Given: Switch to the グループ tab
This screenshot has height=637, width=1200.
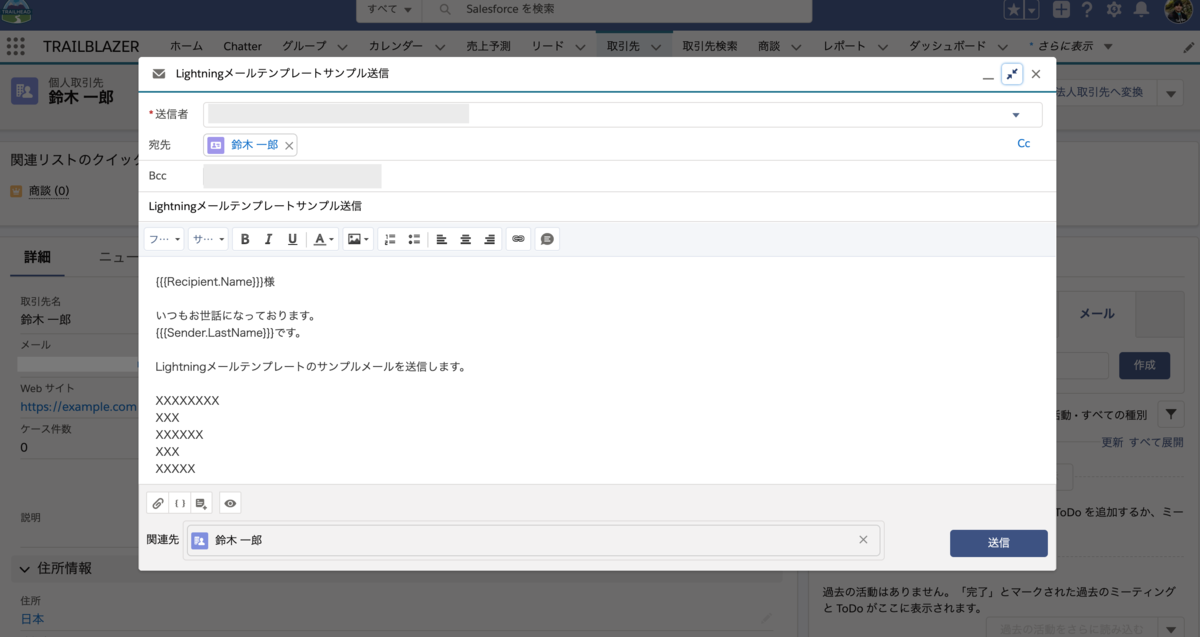Looking at the screenshot, I should point(304,46).
